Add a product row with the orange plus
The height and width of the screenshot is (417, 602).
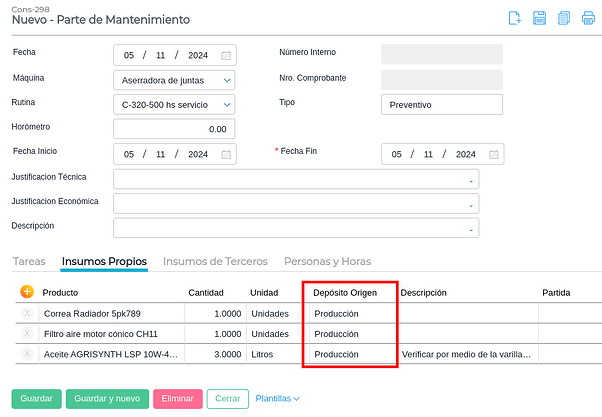[27, 292]
